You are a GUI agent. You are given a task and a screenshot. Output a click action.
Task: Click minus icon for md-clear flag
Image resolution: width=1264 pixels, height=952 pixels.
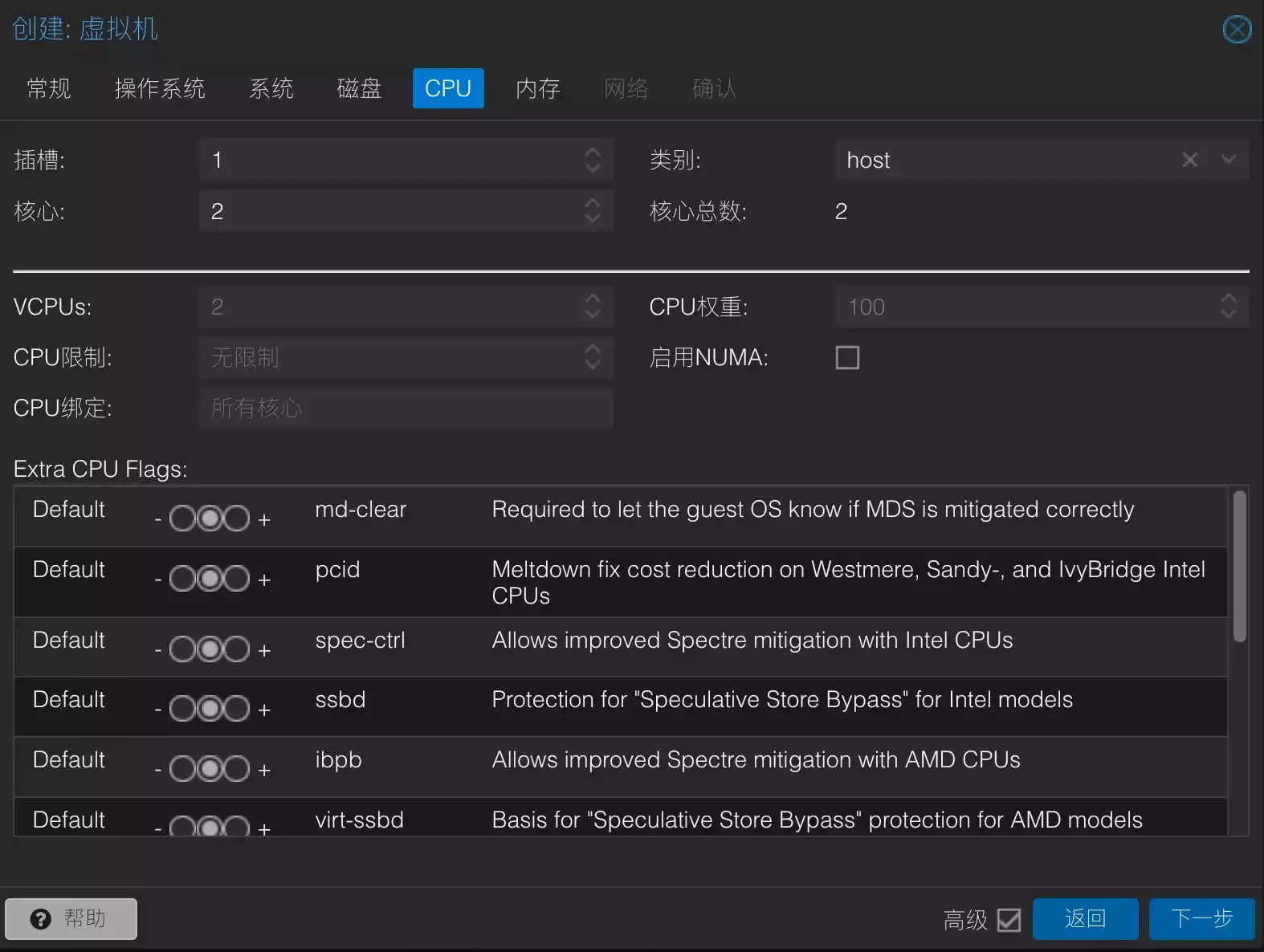[158, 520]
